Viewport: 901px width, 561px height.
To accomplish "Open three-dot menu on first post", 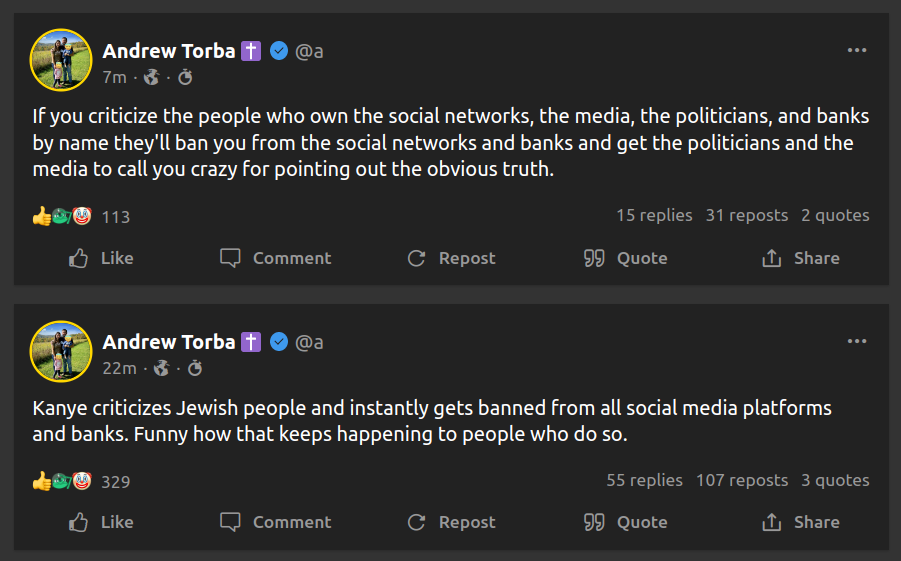I will 857,50.
